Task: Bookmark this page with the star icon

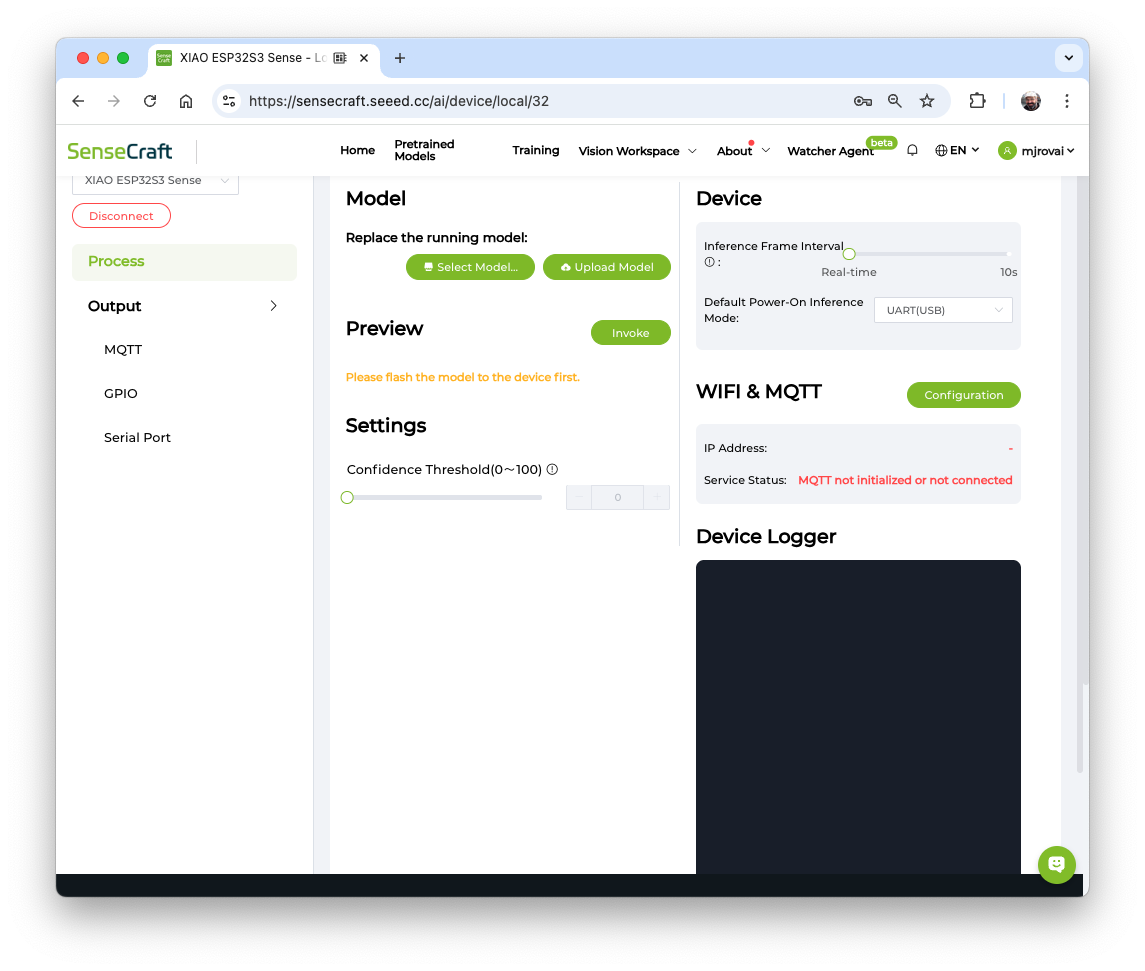Action: point(927,101)
